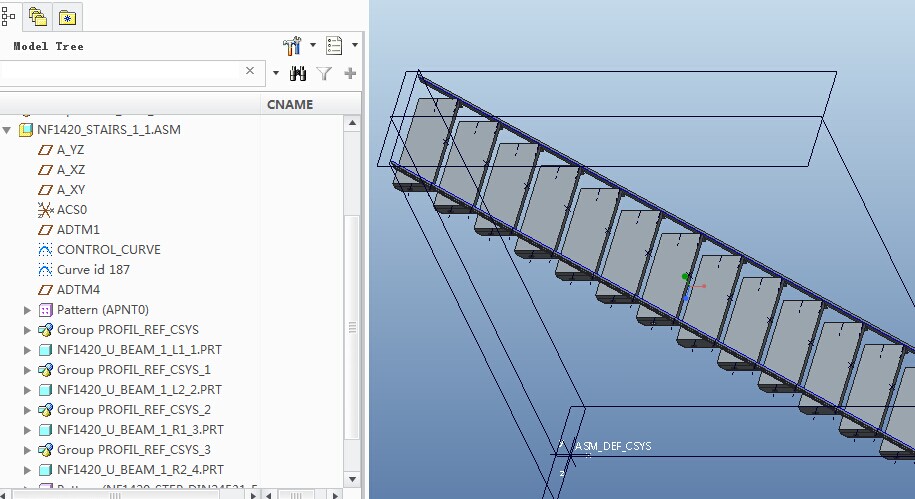Screen dimensions: 915x499
Task: Click the show tree layout icon
Action: 8,16
